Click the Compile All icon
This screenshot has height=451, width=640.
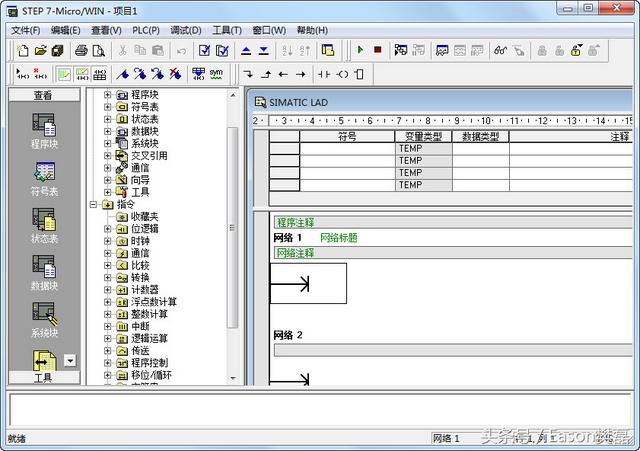[222, 51]
